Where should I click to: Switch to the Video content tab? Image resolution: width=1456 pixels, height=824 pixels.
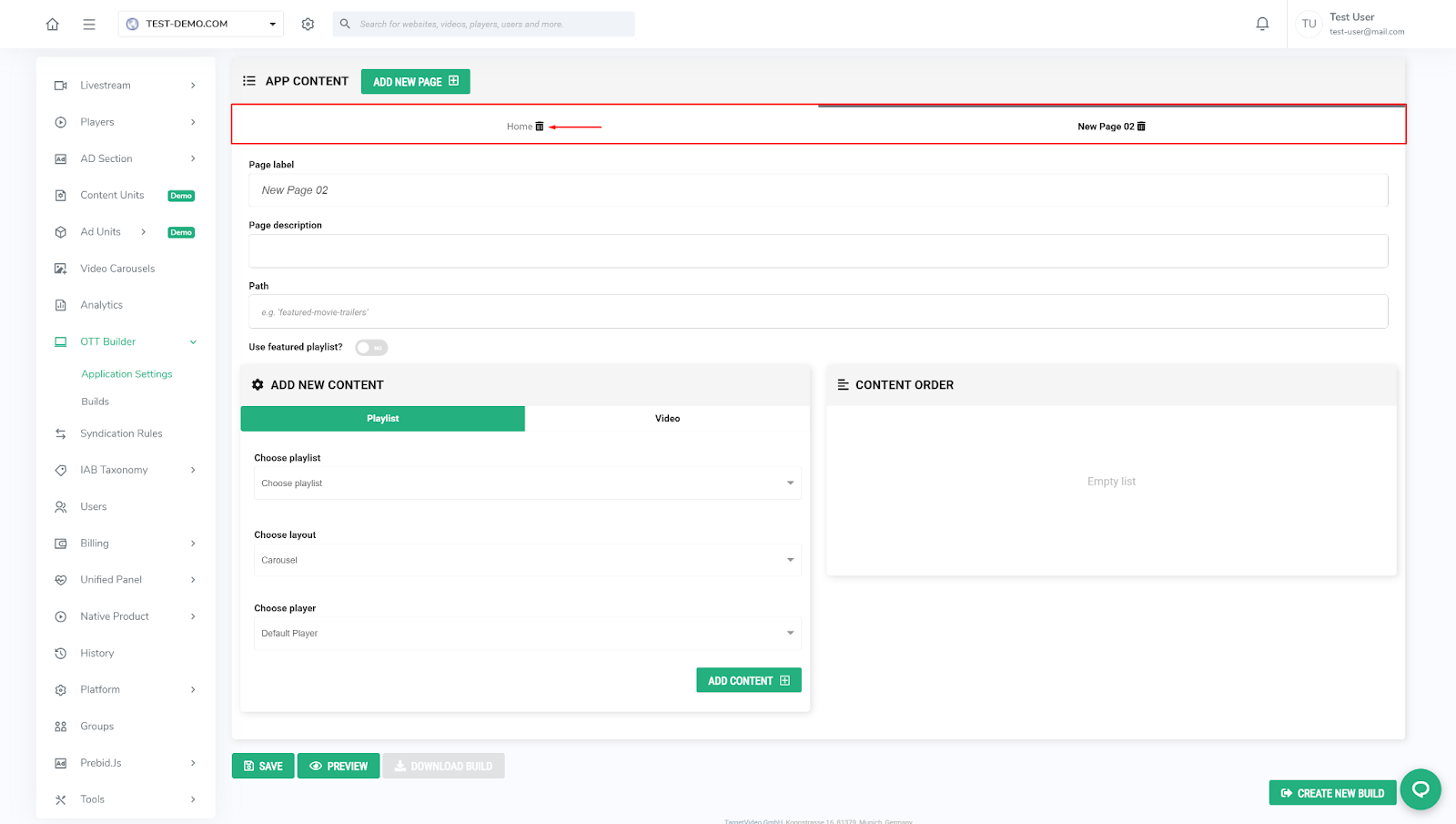[x=667, y=419]
